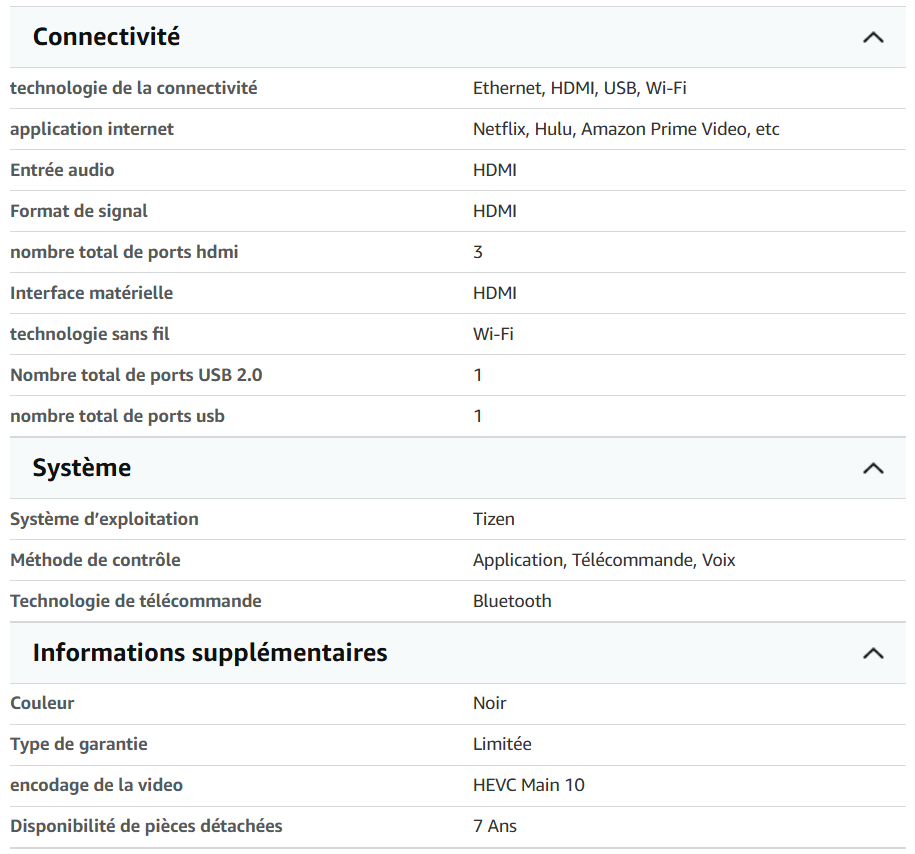Click the 'encodage de la video' label

coord(96,785)
